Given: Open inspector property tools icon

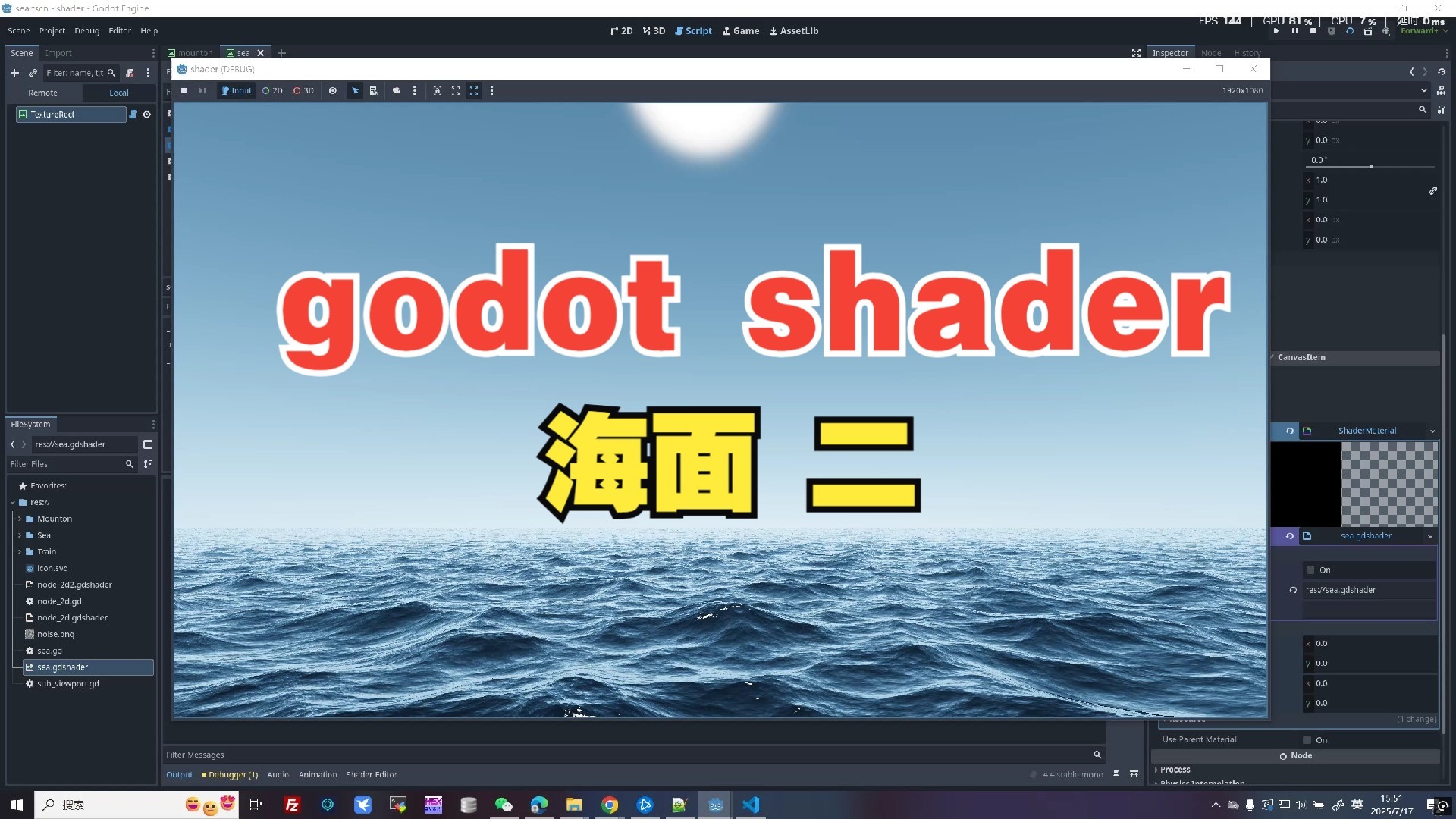Looking at the screenshot, I should (x=1442, y=110).
